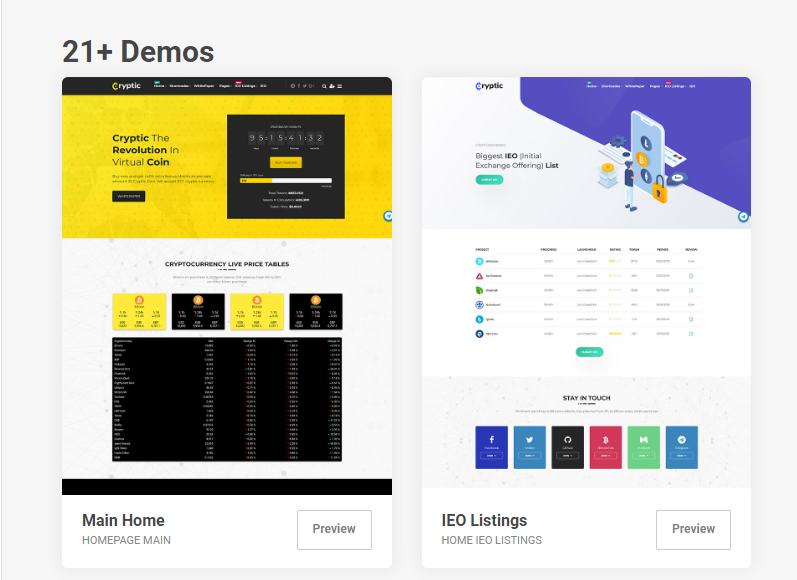The width and height of the screenshot is (797, 580).
Task: Click the Cryptic logo in the IEO demo header
Action: click(489, 86)
